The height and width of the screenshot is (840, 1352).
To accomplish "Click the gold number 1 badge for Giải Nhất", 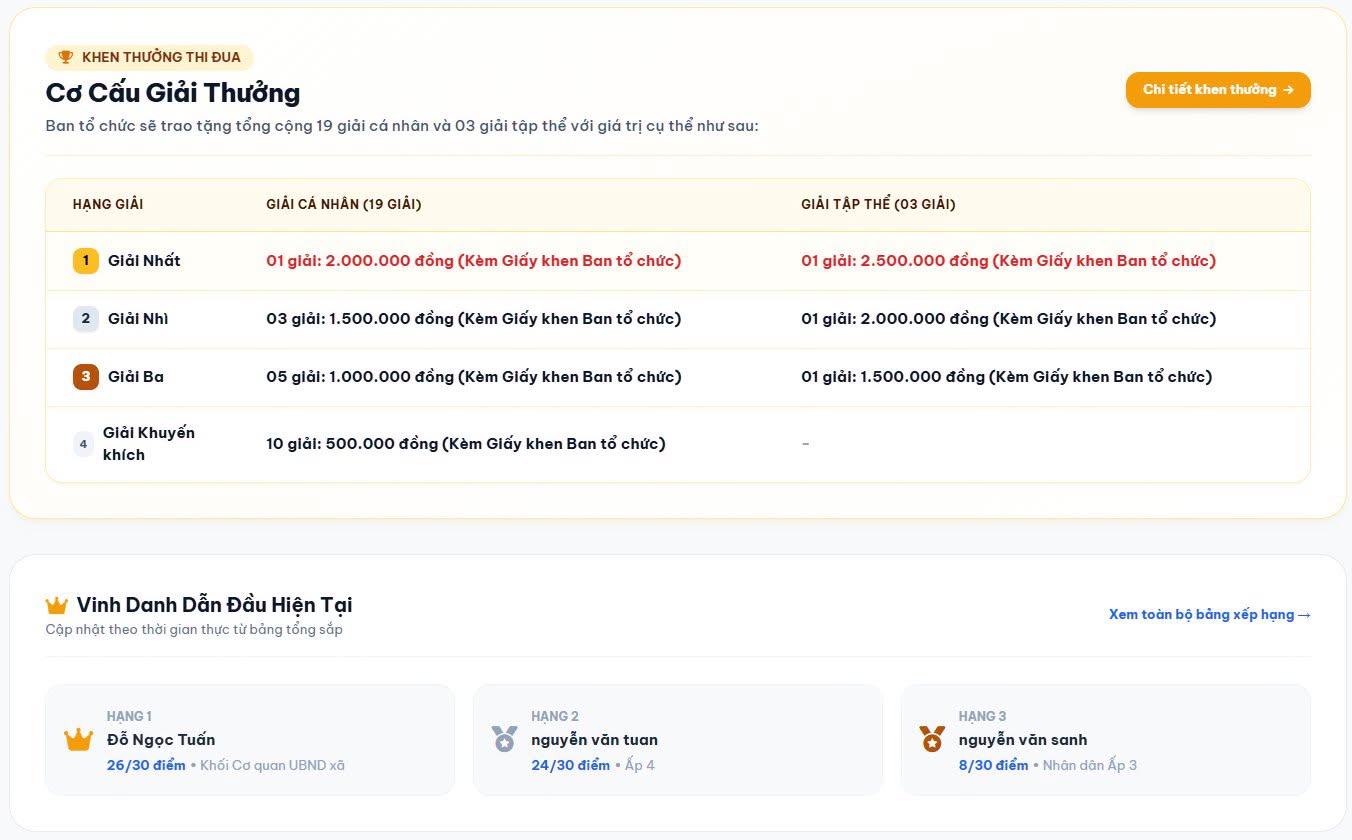I will point(86,261).
